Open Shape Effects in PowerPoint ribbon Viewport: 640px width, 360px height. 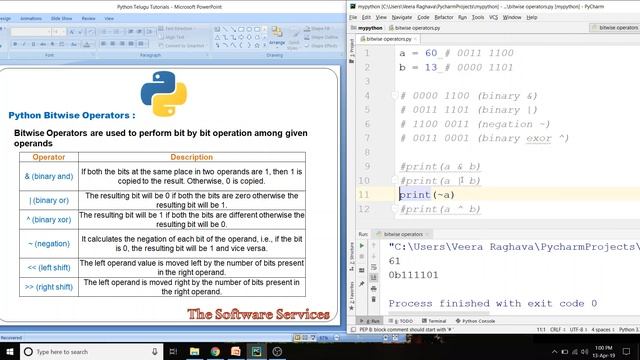click(x=321, y=46)
